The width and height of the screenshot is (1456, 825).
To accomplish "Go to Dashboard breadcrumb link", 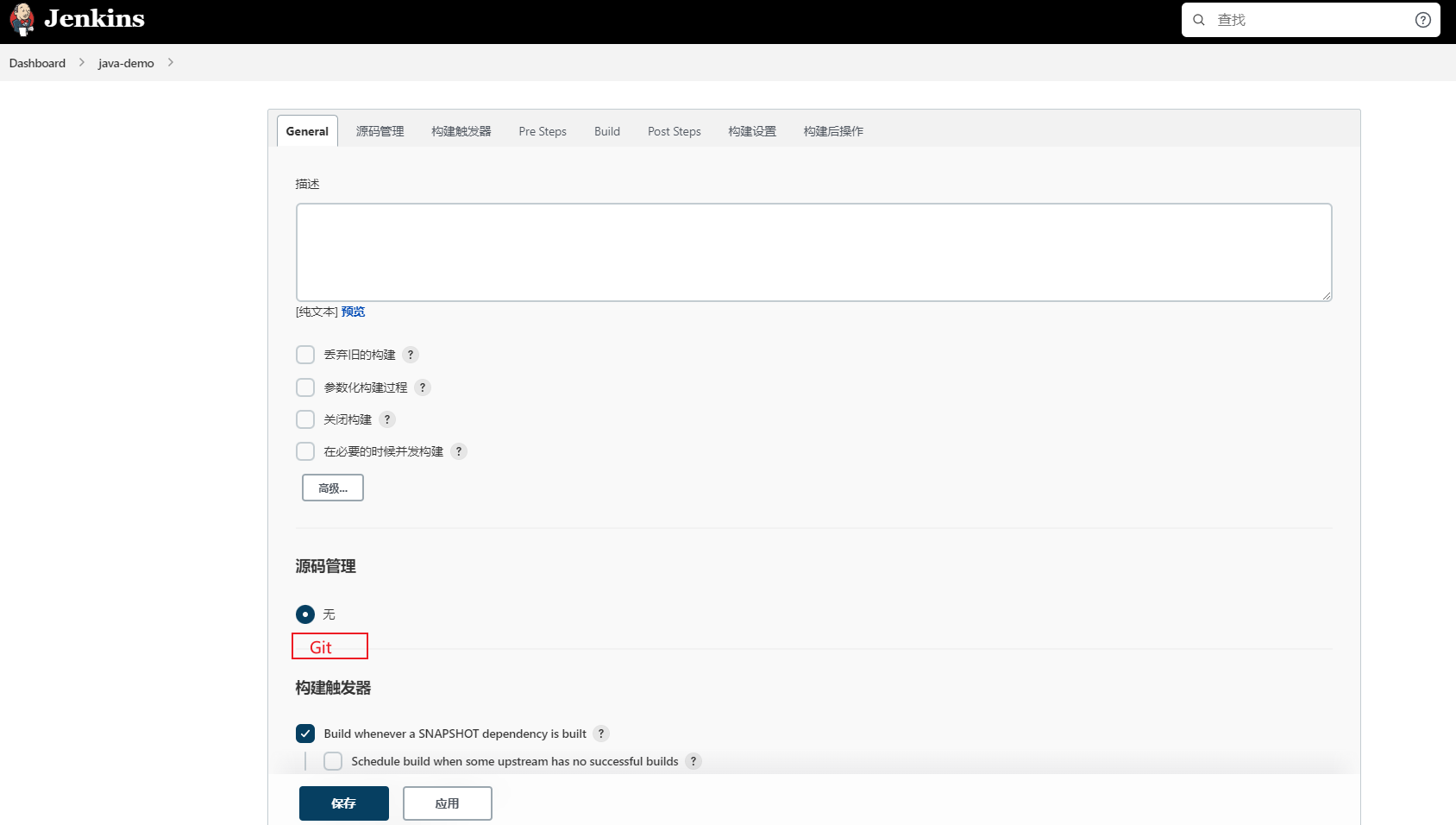I will [37, 63].
